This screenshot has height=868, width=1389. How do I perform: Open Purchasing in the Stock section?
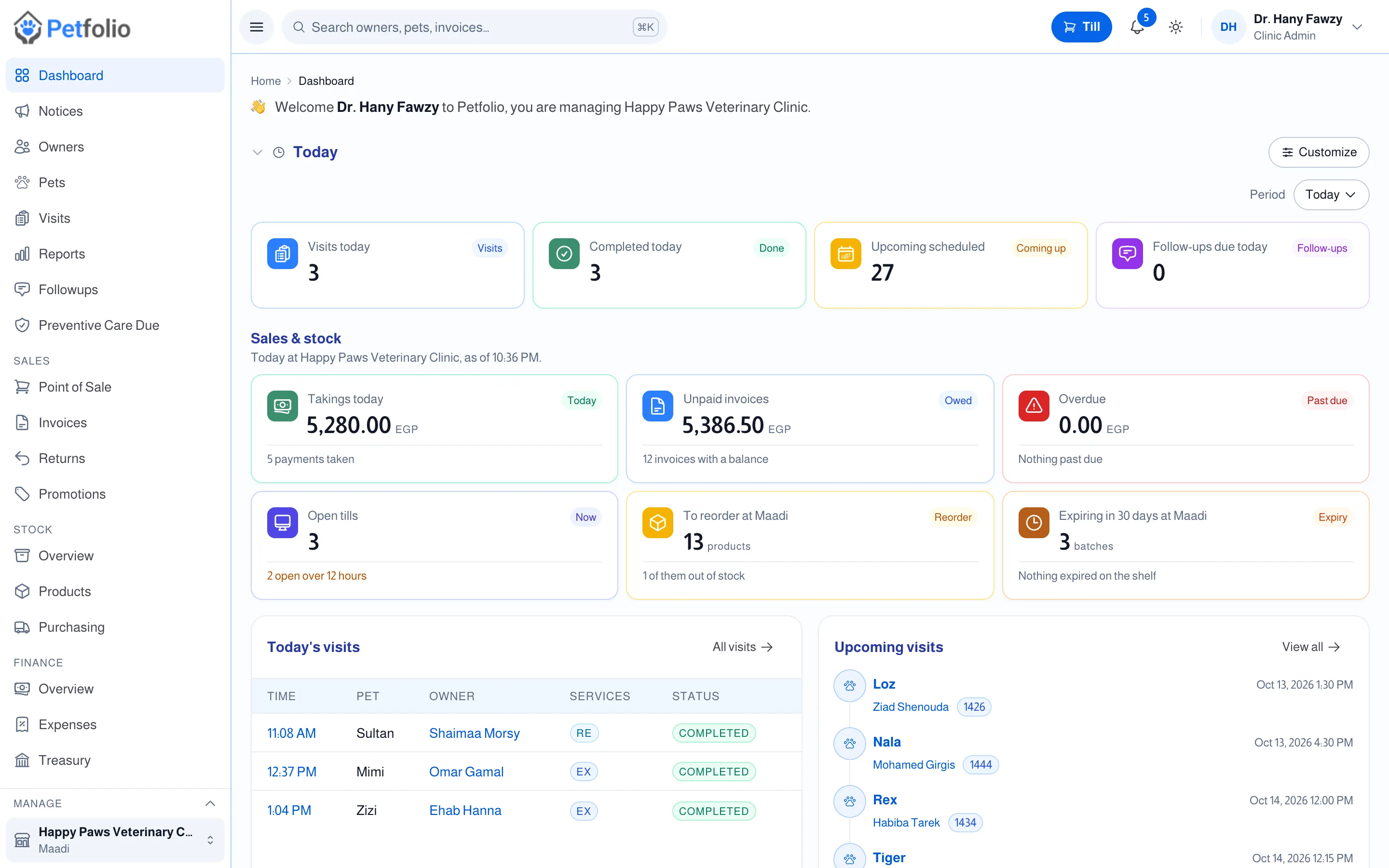[x=115, y=627]
